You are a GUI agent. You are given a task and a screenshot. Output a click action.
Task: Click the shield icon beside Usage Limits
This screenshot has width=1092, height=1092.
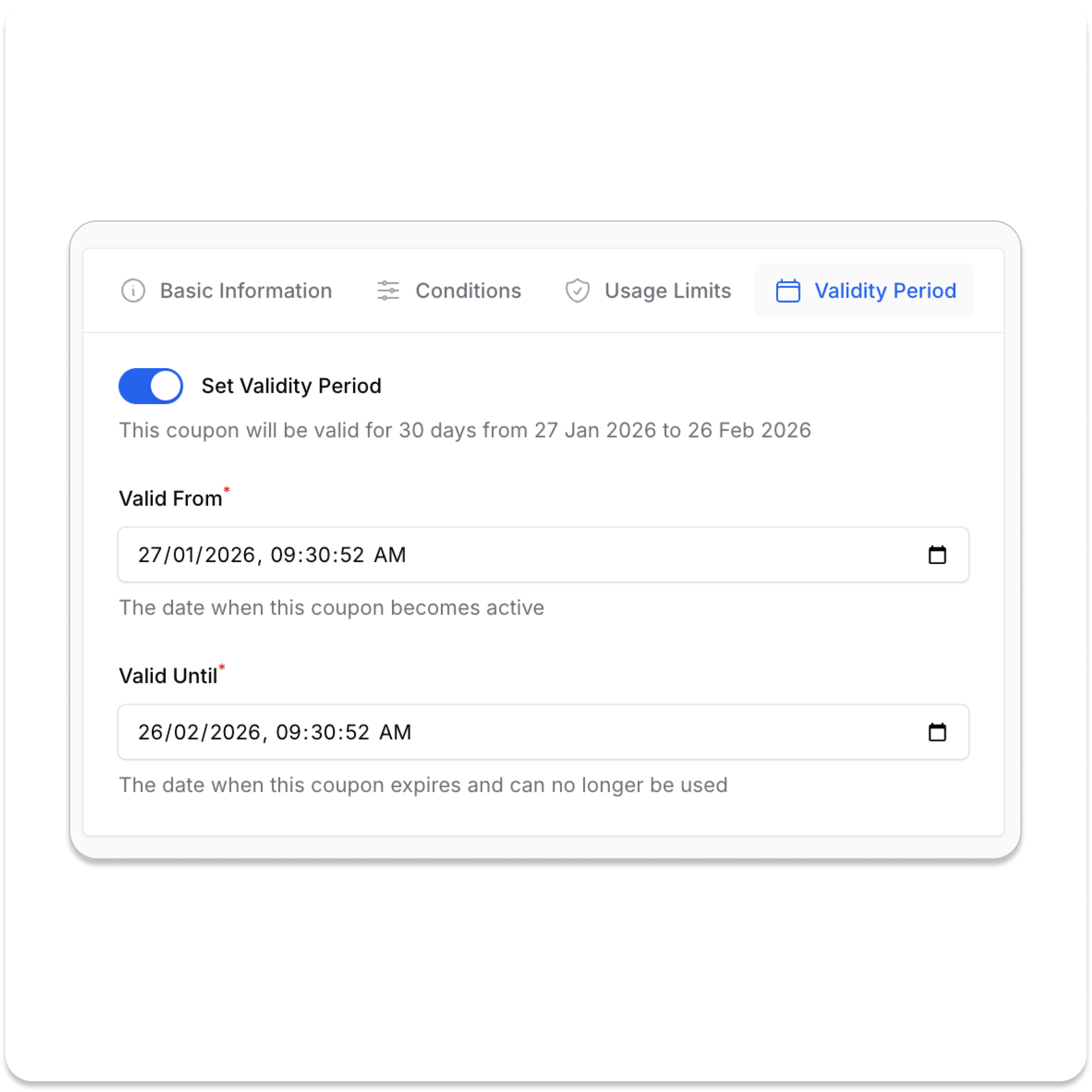click(577, 291)
